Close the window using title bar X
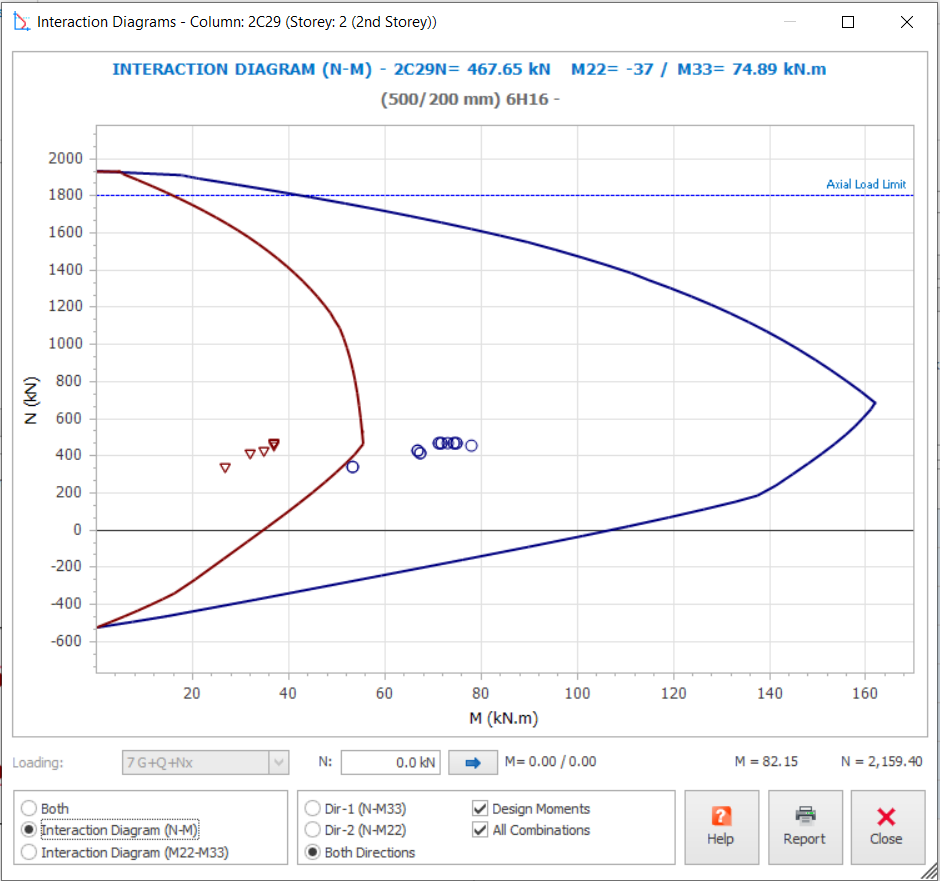This screenshot has width=940, height=881. (x=906, y=22)
